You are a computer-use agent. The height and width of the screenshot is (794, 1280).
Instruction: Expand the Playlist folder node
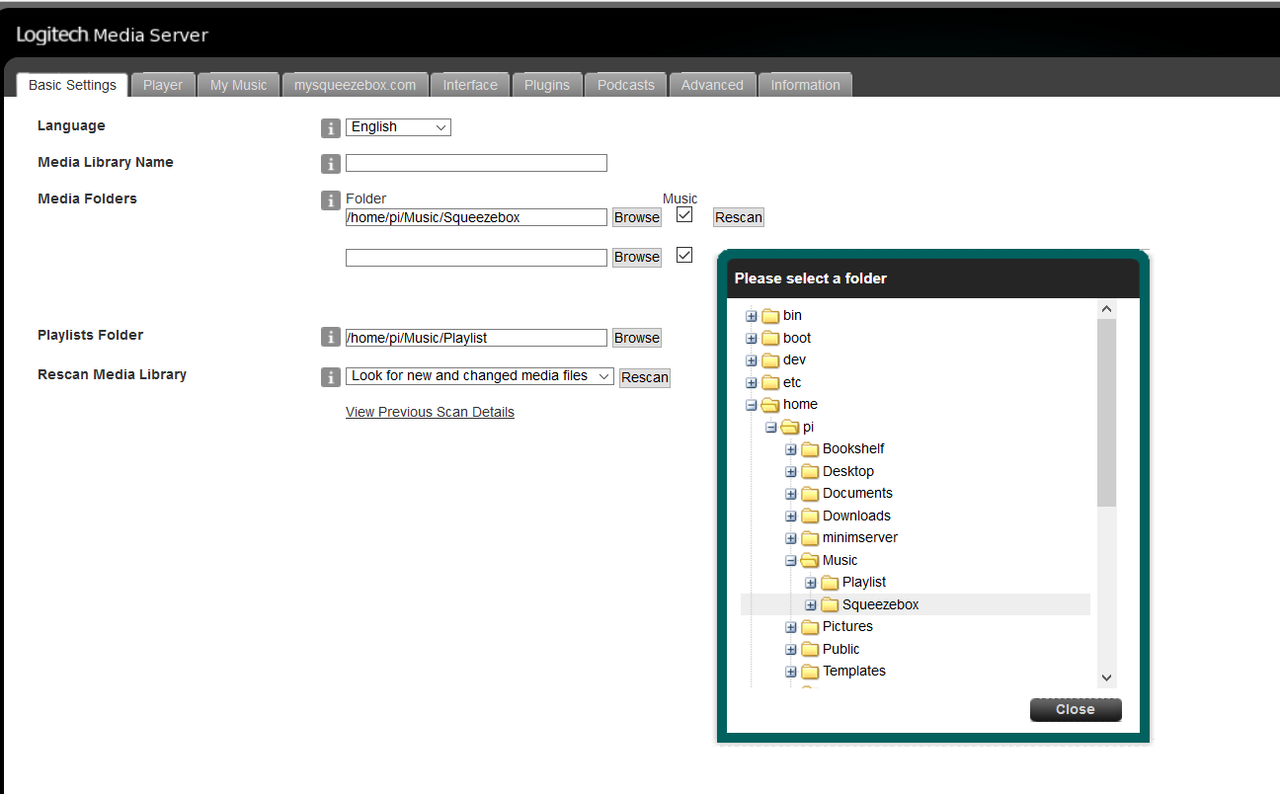click(x=811, y=583)
